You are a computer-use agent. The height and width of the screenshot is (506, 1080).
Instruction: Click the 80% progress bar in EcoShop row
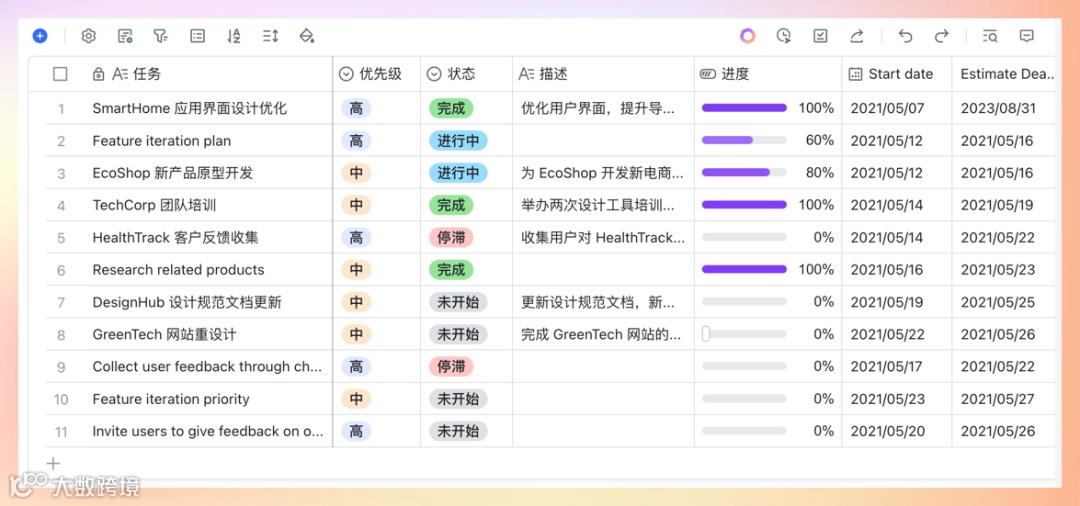[744, 173]
